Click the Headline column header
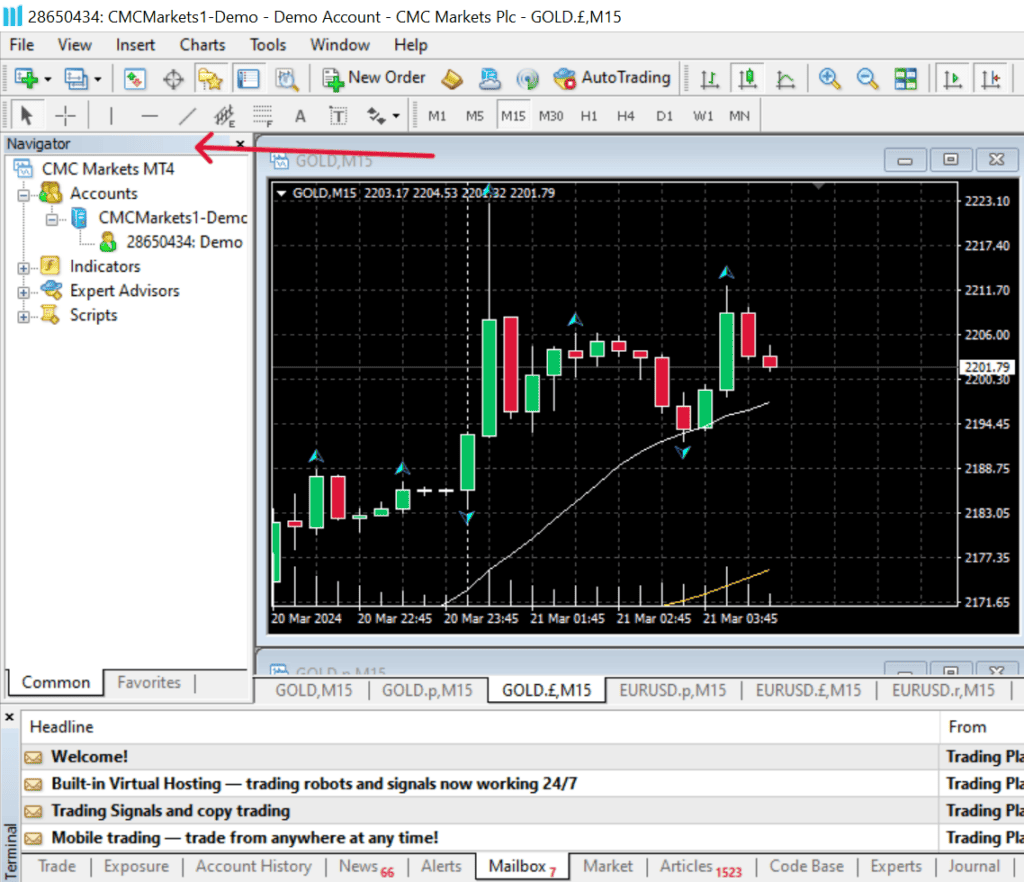The height and width of the screenshot is (882, 1024). 480,727
